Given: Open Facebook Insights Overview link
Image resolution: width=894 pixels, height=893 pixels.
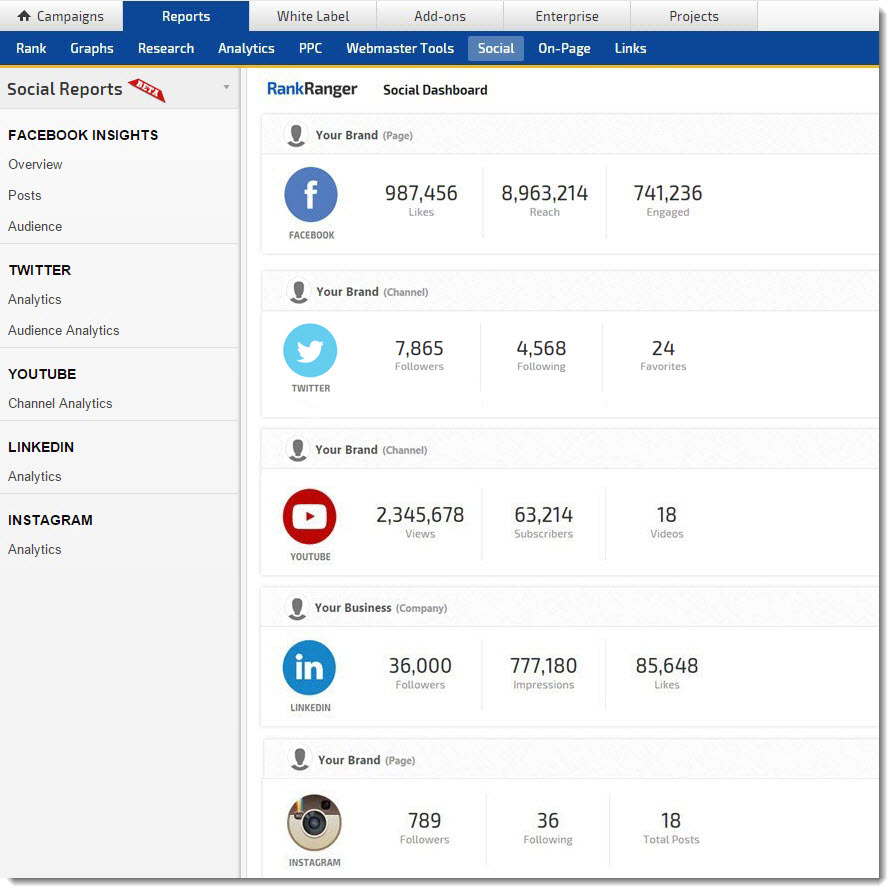Looking at the screenshot, I should click(x=35, y=164).
